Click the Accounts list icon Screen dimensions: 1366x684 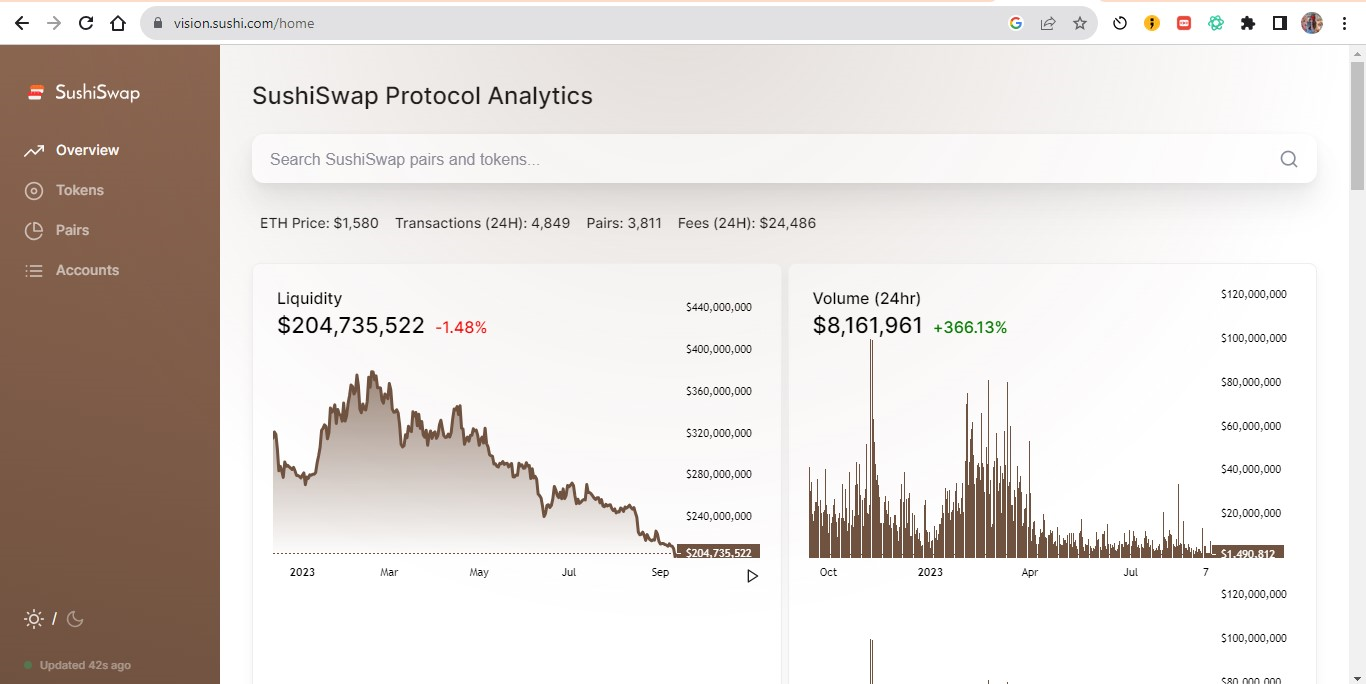click(x=34, y=271)
